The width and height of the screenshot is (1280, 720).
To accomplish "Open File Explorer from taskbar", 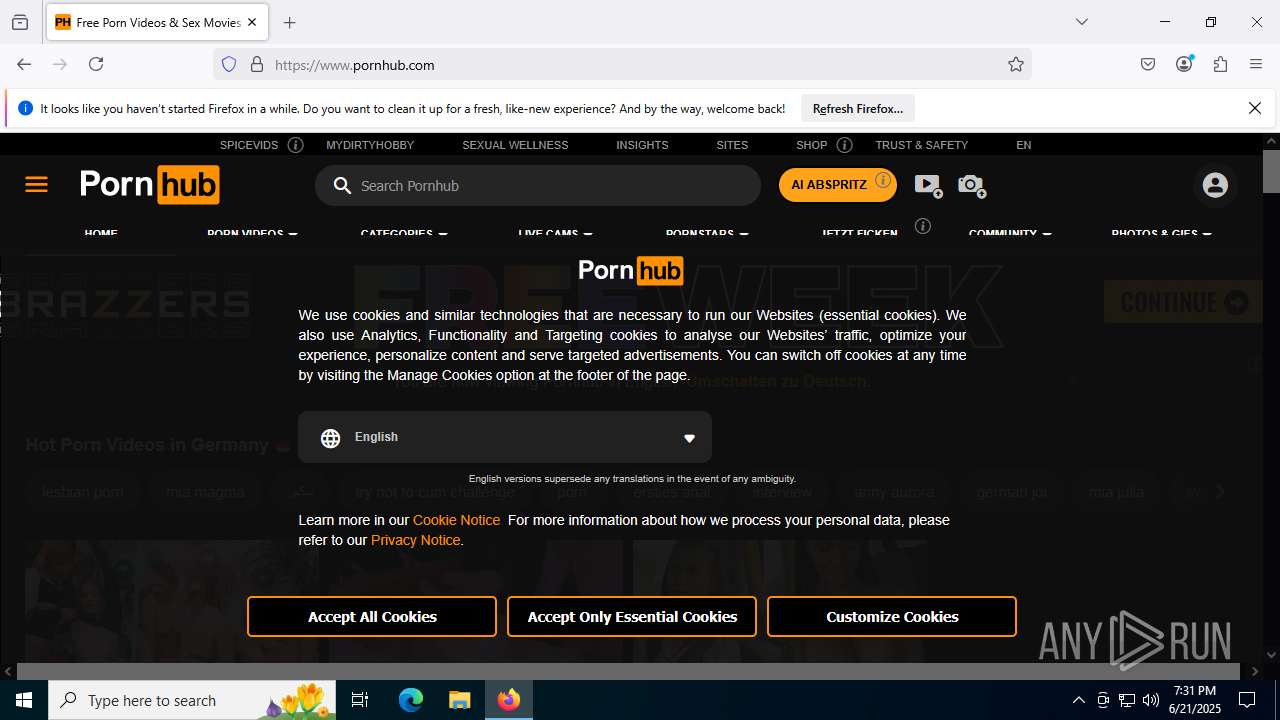I will [459, 700].
